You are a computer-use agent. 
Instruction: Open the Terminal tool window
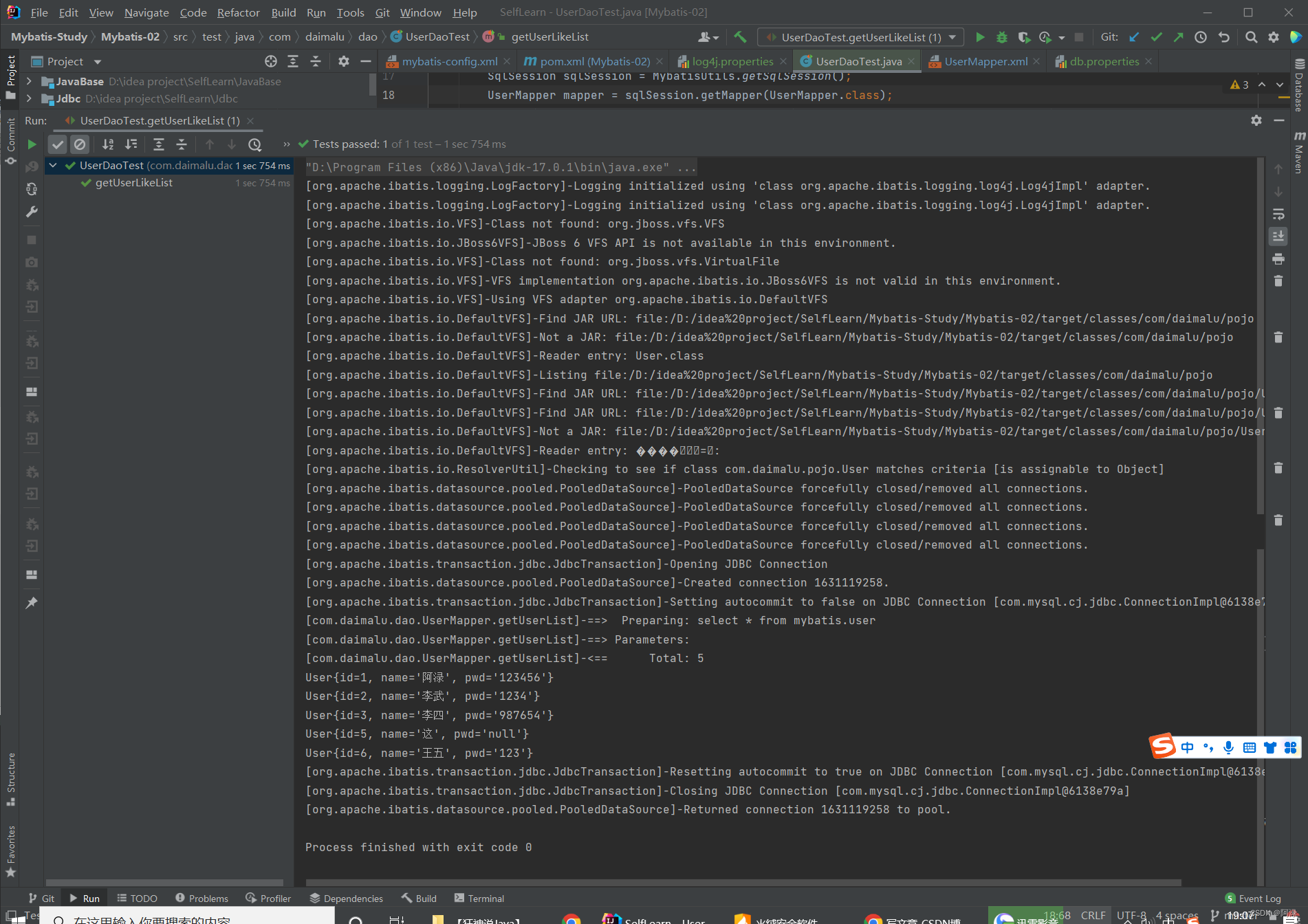pos(479,899)
